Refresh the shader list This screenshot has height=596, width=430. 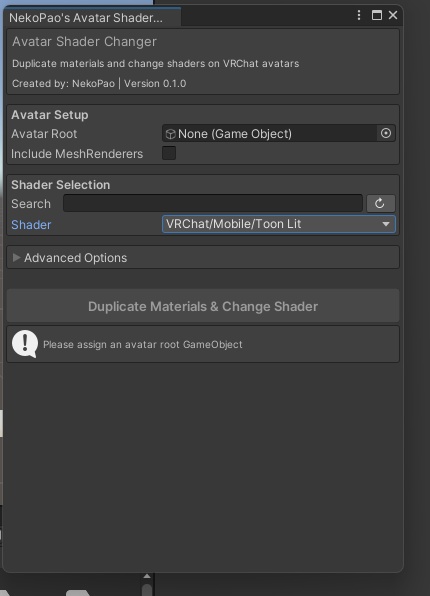tap(381, 203)
